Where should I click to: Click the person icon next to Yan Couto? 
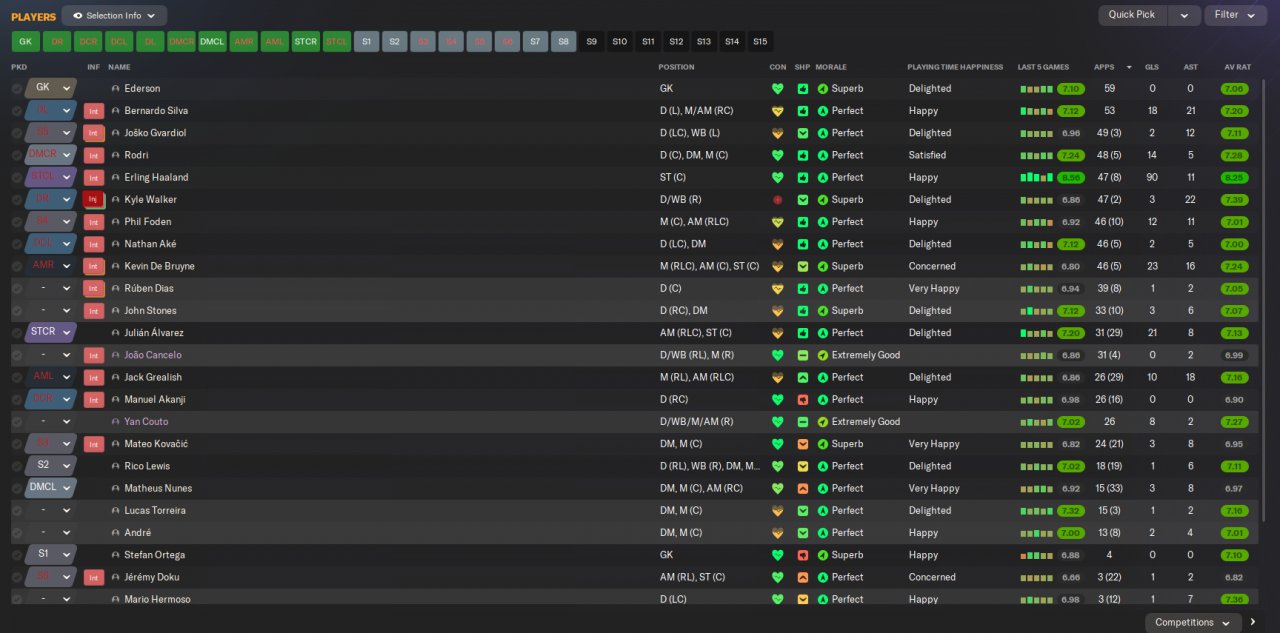116,422
